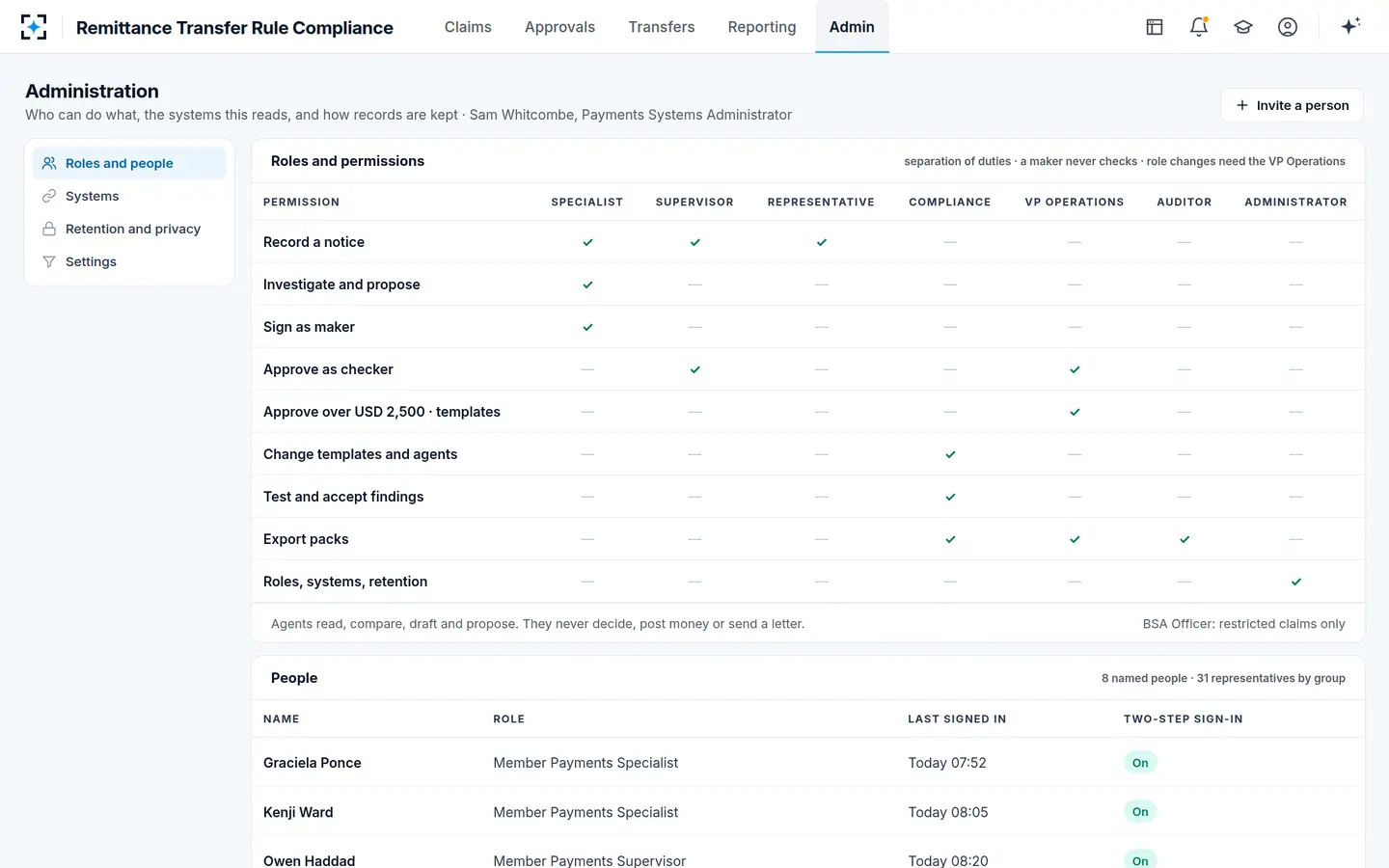Select Roles and people in the sidebar
This screenshot has height=868, width=1389.
(x=129, y=163)
